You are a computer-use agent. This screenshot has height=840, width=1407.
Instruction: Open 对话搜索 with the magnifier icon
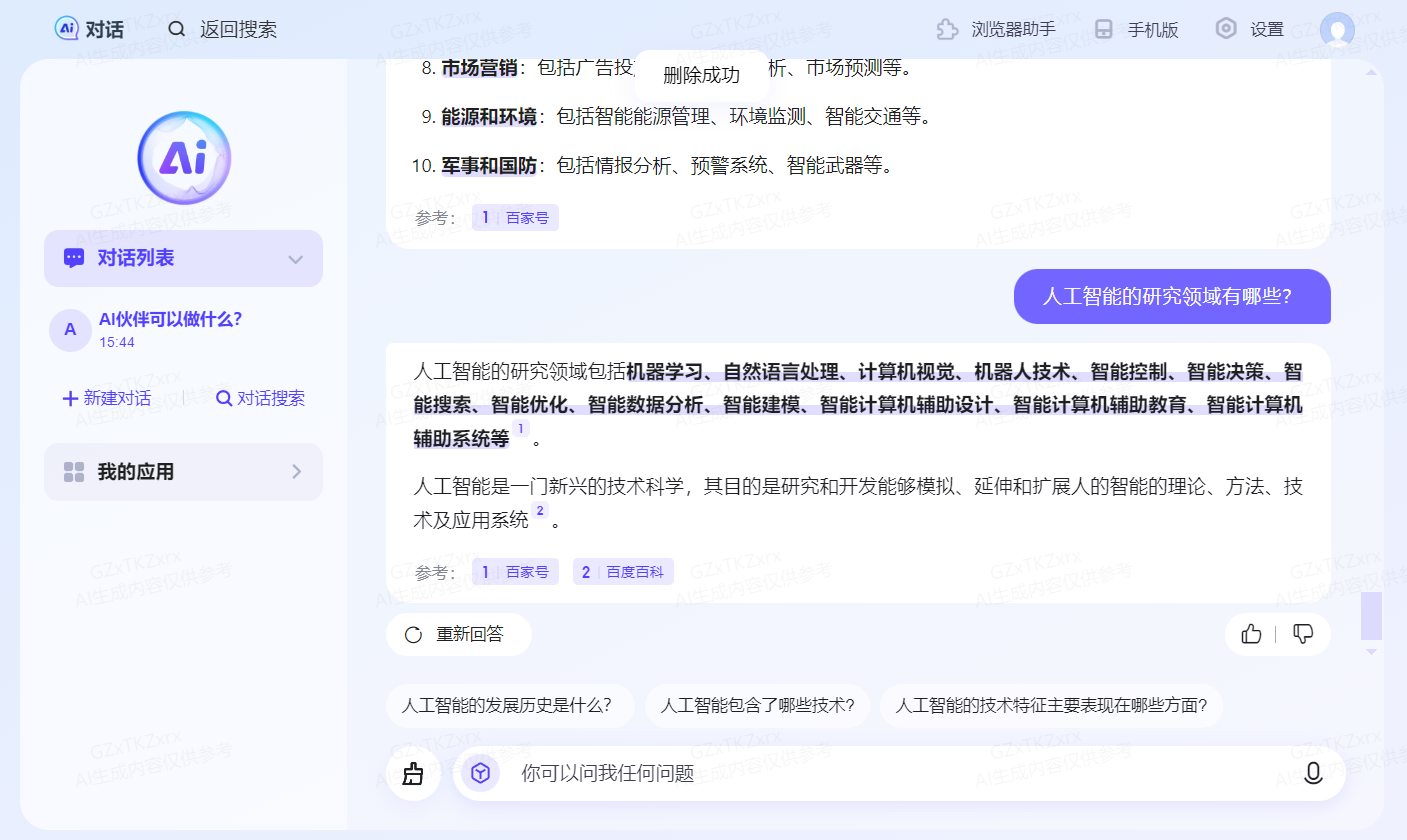224,398
